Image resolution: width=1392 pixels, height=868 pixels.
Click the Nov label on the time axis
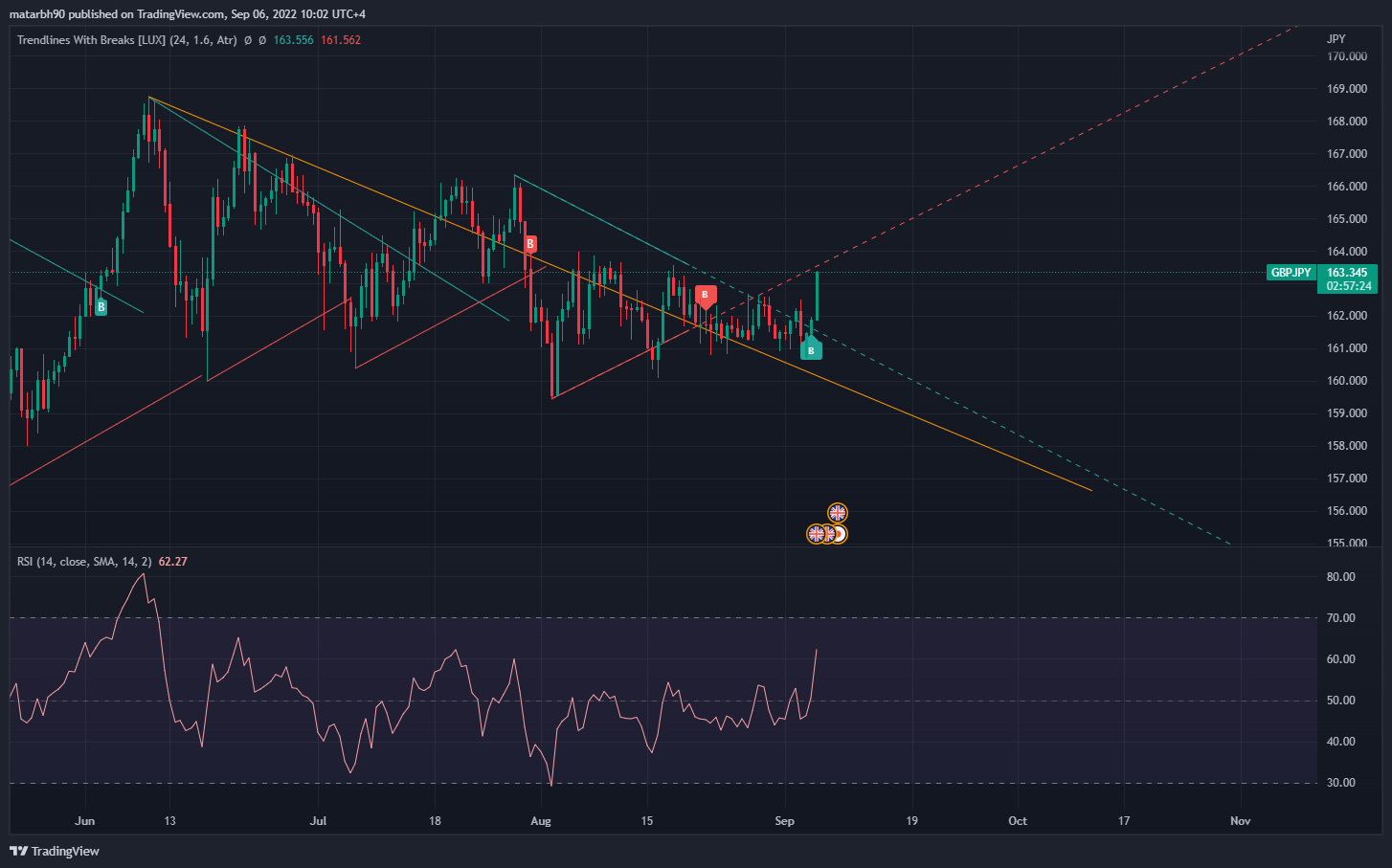(x=1241, y=821)
